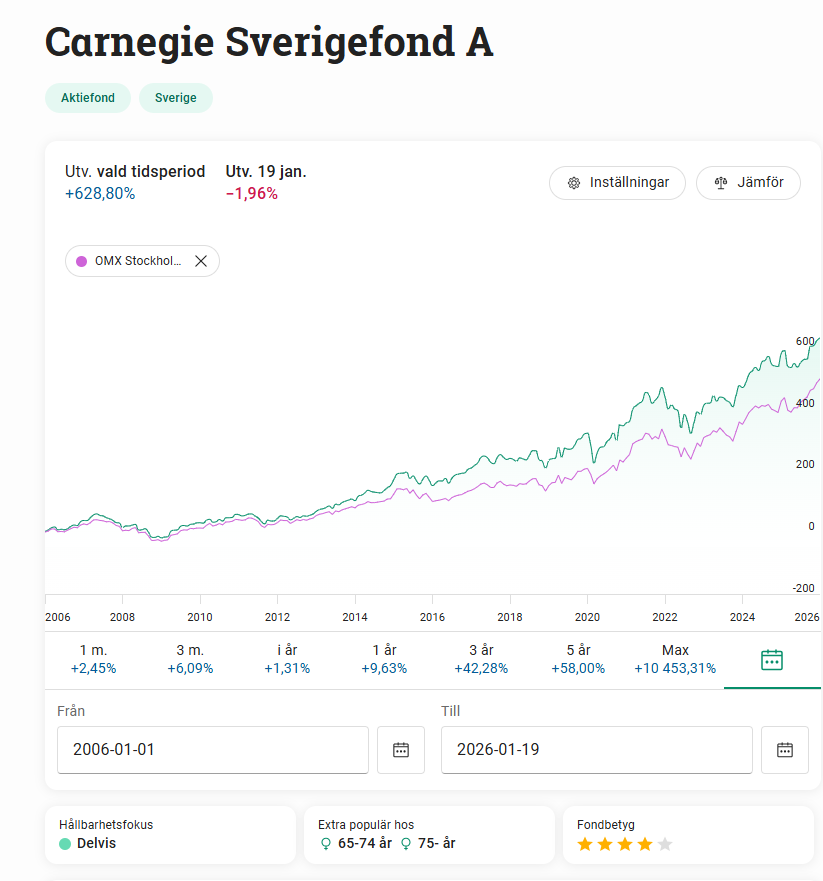Select the 3 år performance tab
Image resolution: width=823 pixels, height=881 pixels.
point(481,659)
